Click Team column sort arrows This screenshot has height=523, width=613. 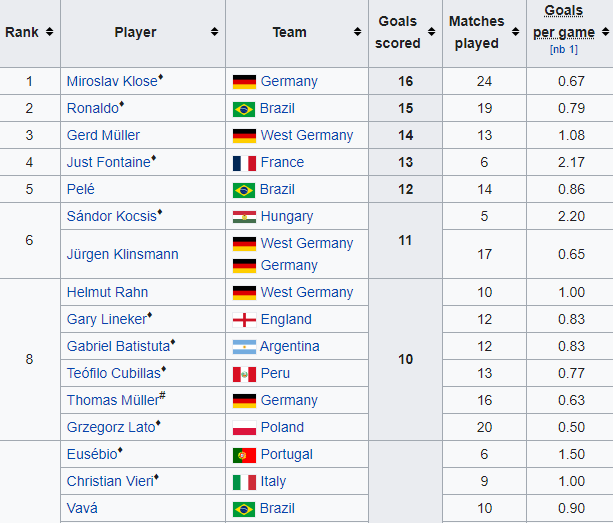357,32
